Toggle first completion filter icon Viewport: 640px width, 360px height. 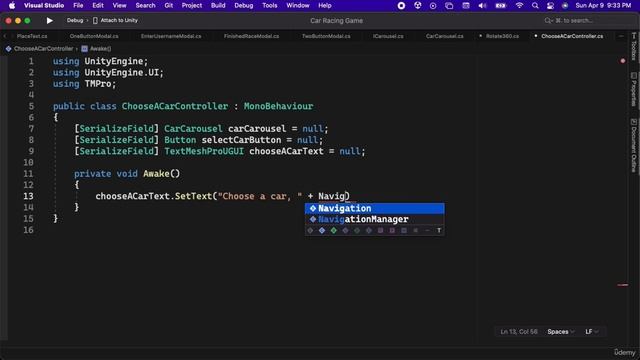pos(310,231)
